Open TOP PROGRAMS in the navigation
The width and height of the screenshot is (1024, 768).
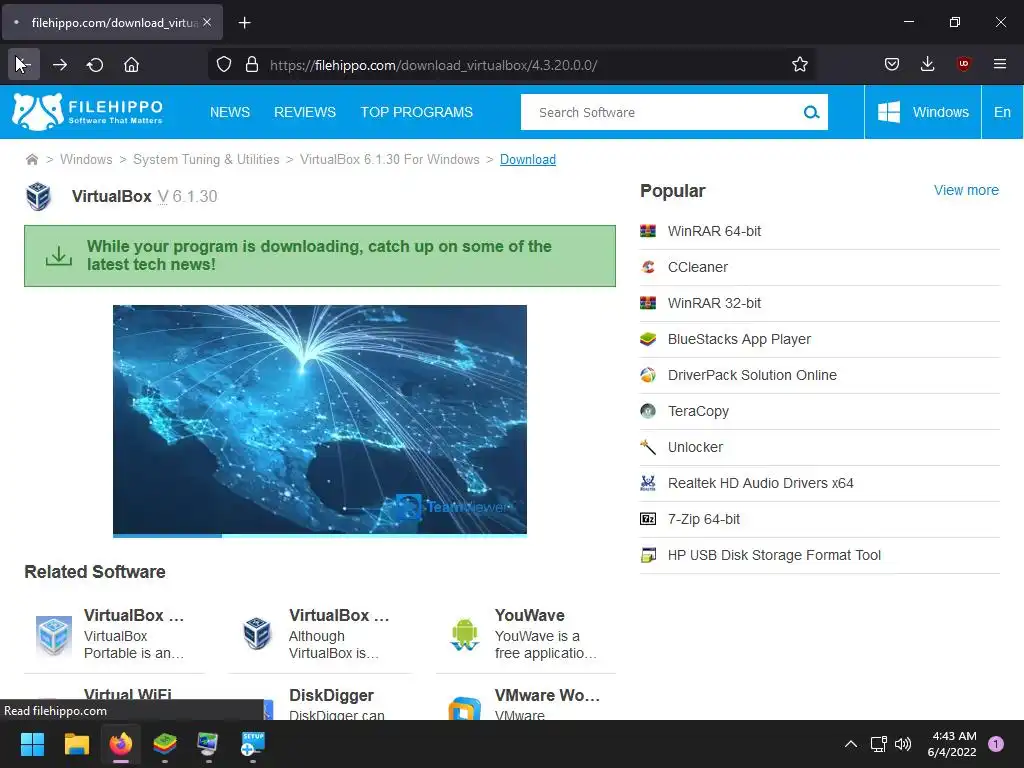point(417,112)
